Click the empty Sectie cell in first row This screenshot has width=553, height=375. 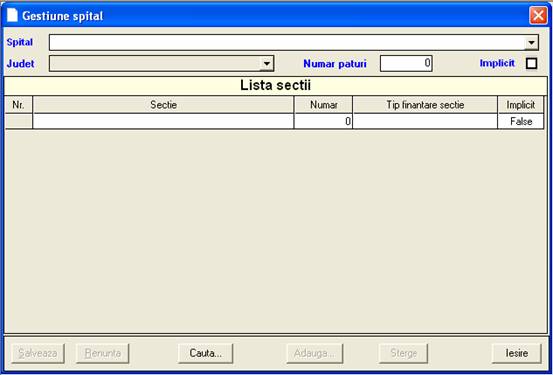point(163,121)
